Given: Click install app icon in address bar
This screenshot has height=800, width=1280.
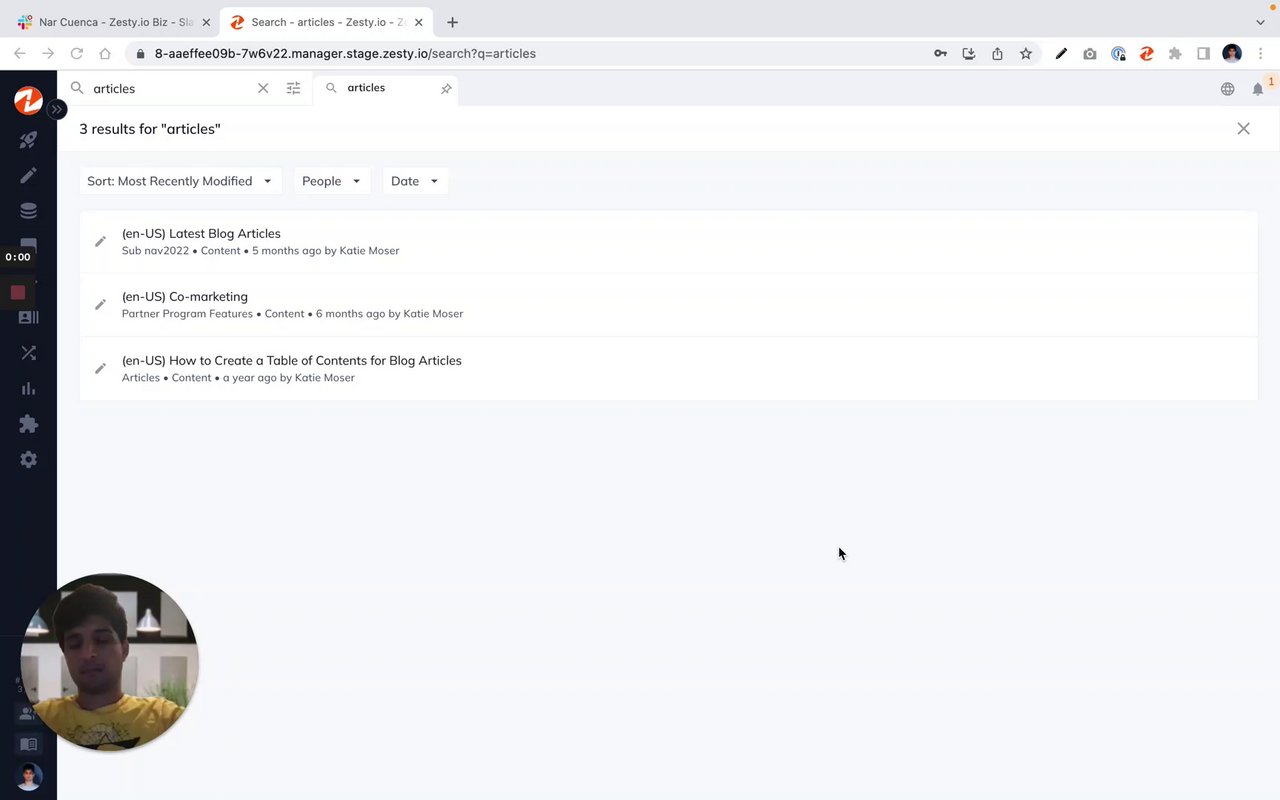Looking at the screenshot, I should 969,54.
